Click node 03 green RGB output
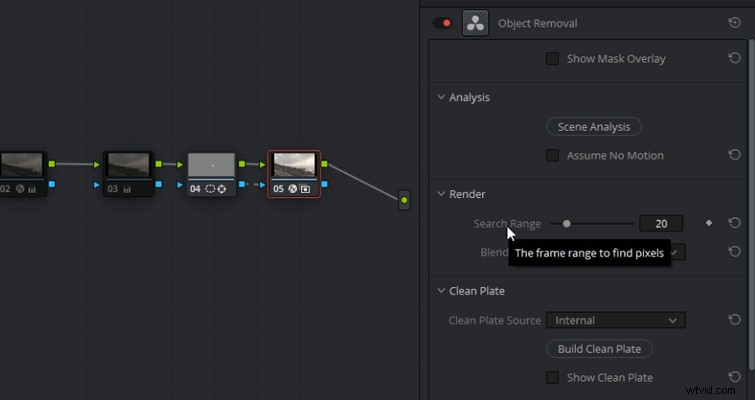755x400 pixels. click(158, 164)
